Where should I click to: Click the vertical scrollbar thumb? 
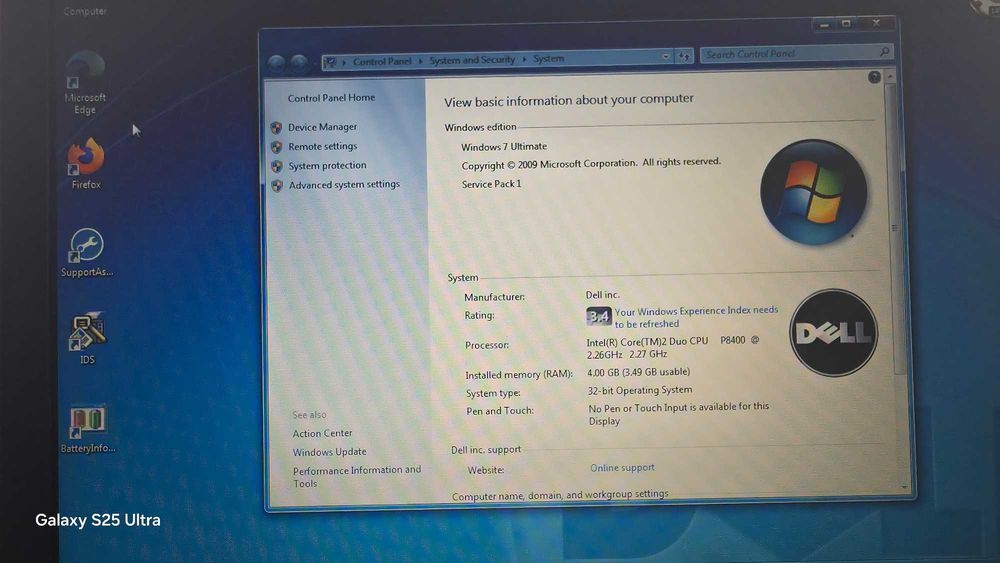pyautogui.click(x=895, y=226)
